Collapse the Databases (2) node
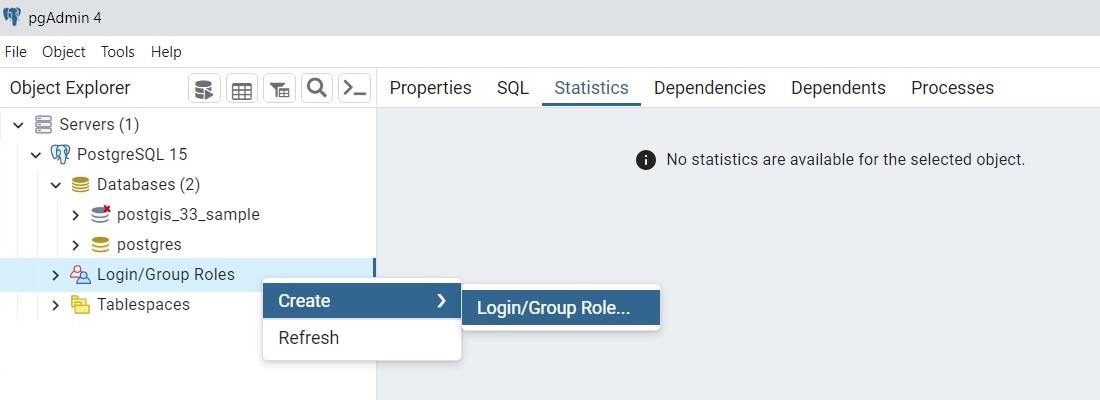Image resolution: width=1100 pixels, height=400 pixels. click(56, 185)
